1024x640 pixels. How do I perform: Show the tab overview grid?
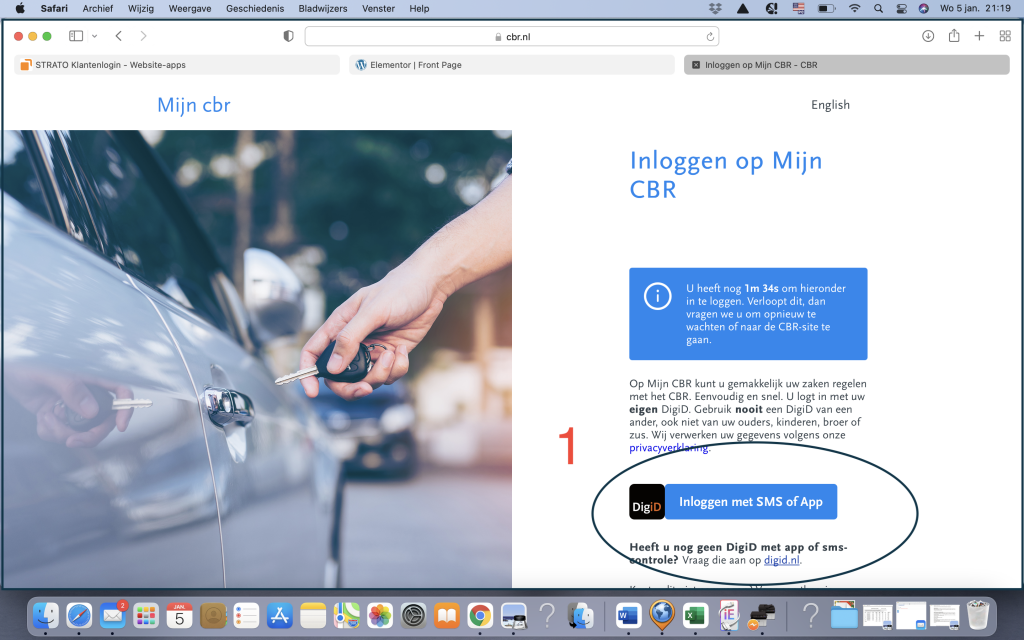[1005, 36]
